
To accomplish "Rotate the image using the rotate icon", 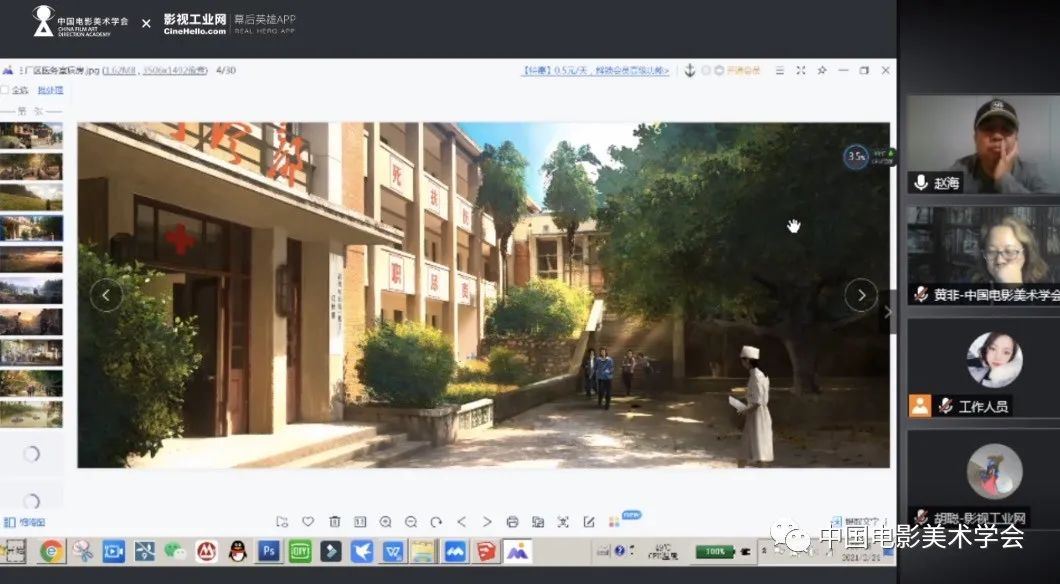I will tap(436, 522).
